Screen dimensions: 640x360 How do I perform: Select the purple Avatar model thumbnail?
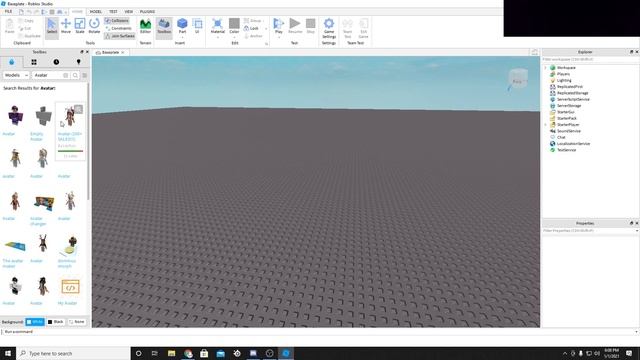pos(15,116)
